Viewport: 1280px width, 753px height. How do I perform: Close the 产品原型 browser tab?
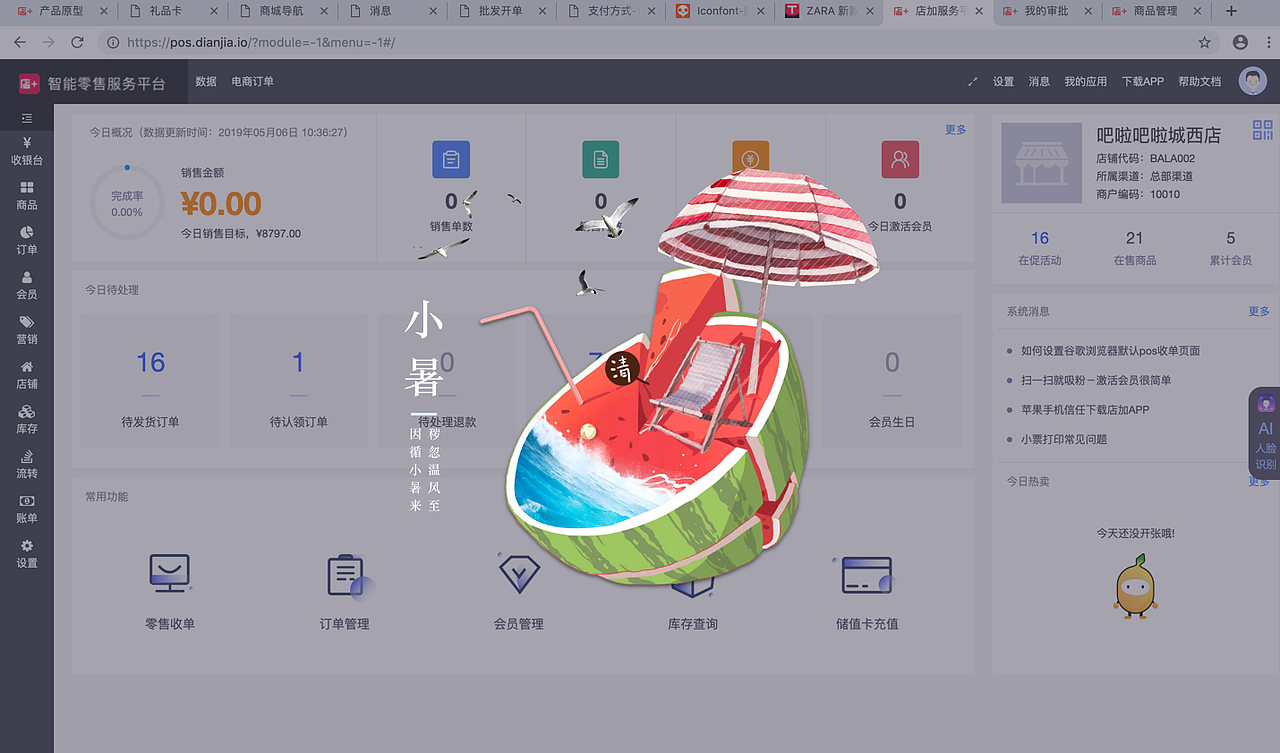(x=103, y=11)
